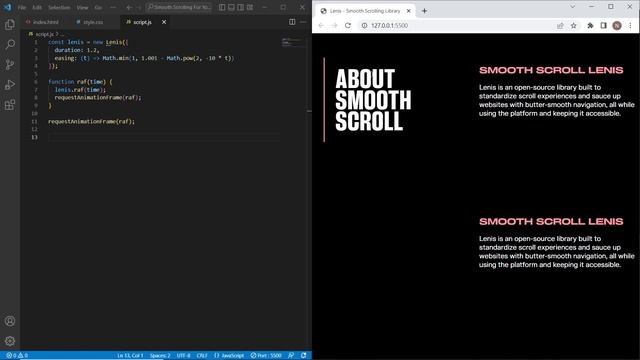Select the script.js editor tab
Viewport: 640px width, 360px height.
142,22
